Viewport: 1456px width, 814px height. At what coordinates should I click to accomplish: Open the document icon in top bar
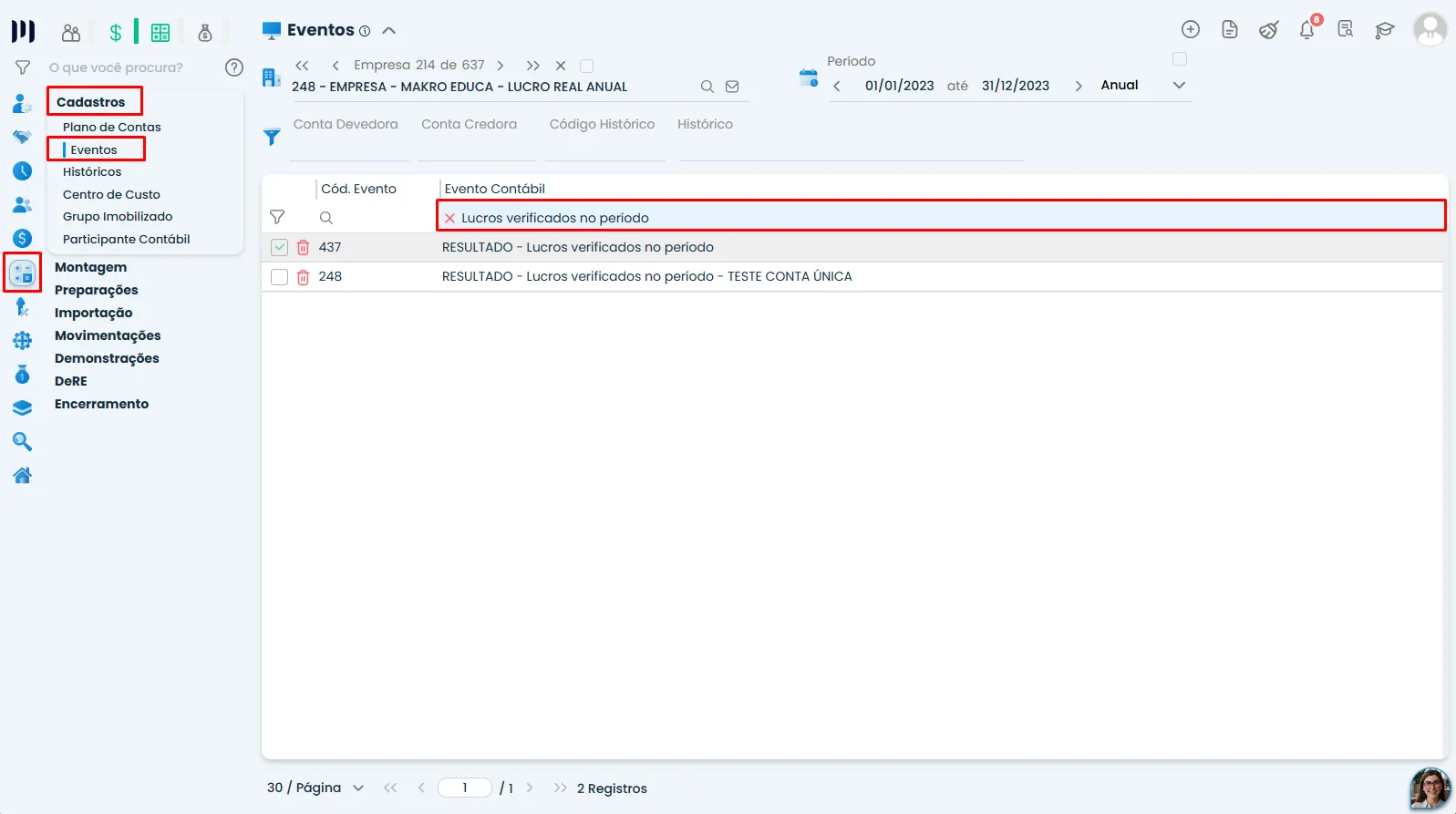[1230, 29]
